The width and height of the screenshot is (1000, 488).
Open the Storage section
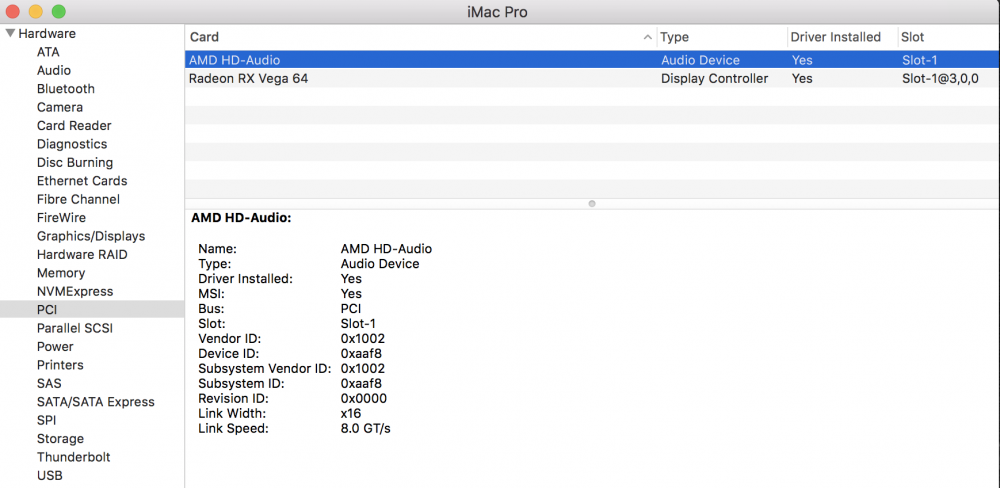point(61,439)
